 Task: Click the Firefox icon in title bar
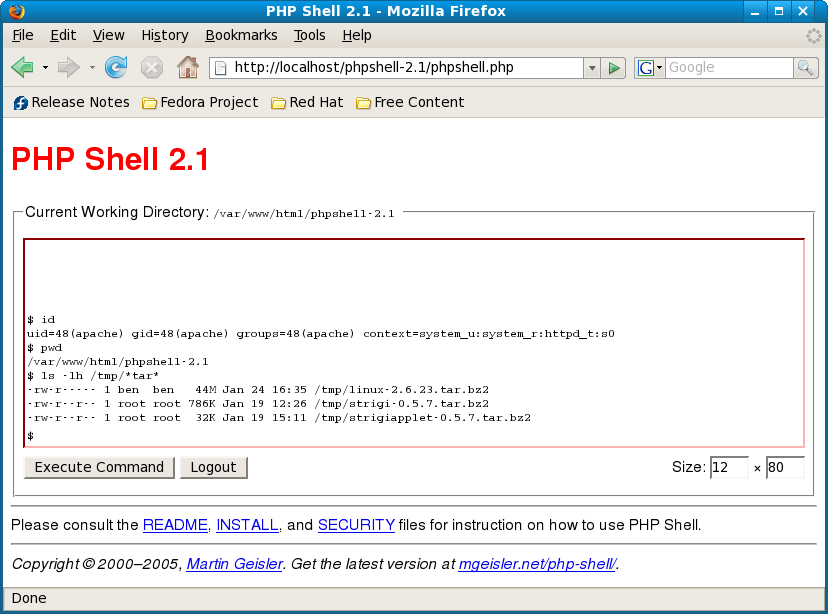[x=16, y=11]
